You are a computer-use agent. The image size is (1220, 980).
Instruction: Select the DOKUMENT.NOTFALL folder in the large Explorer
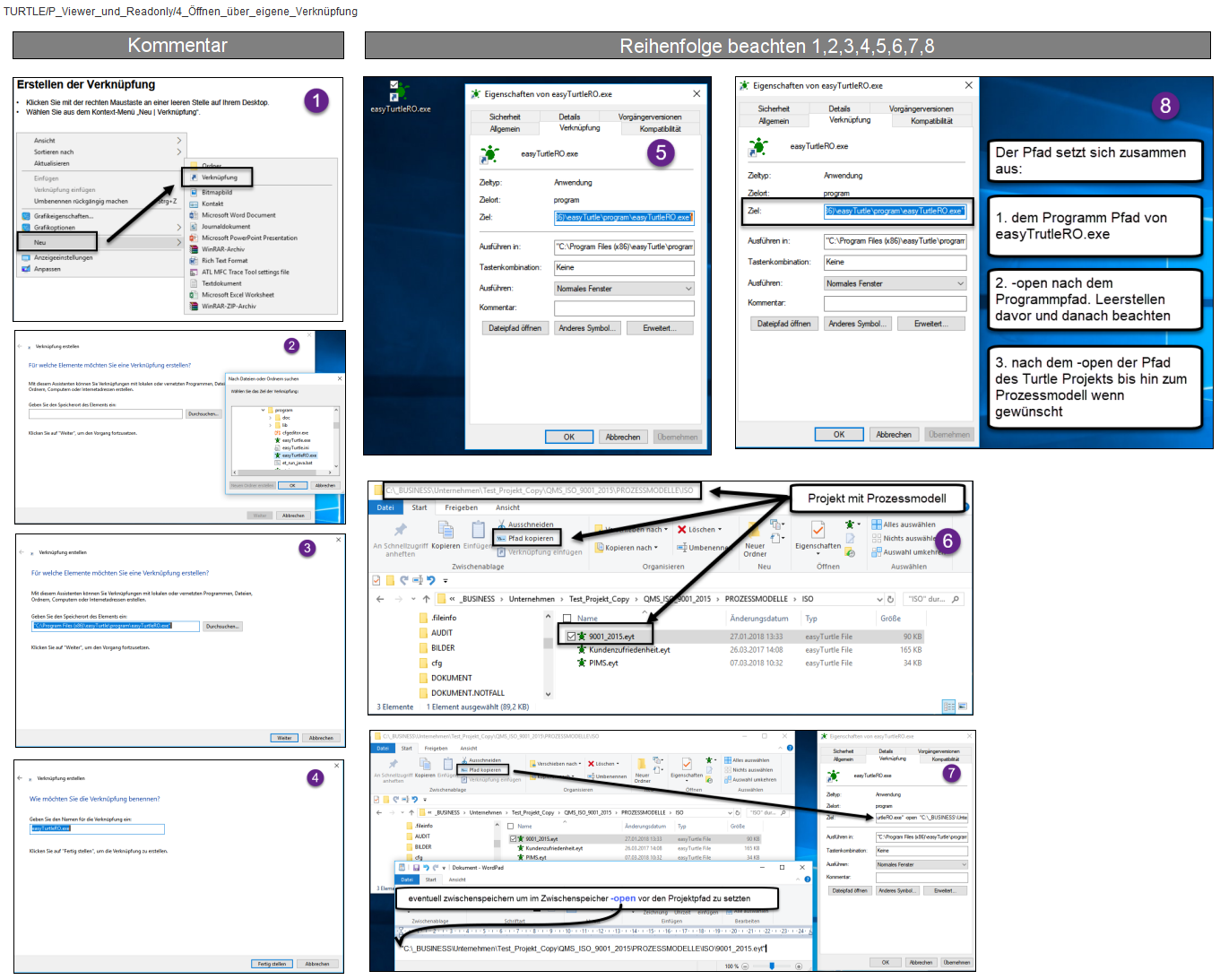click(x=462, y=693)
